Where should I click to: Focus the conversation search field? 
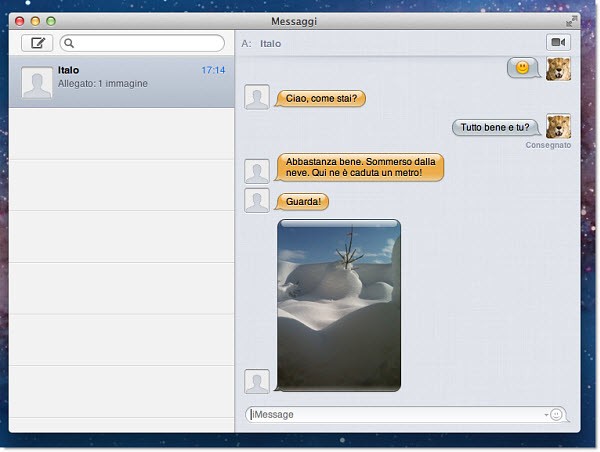(x=142, y=43)
